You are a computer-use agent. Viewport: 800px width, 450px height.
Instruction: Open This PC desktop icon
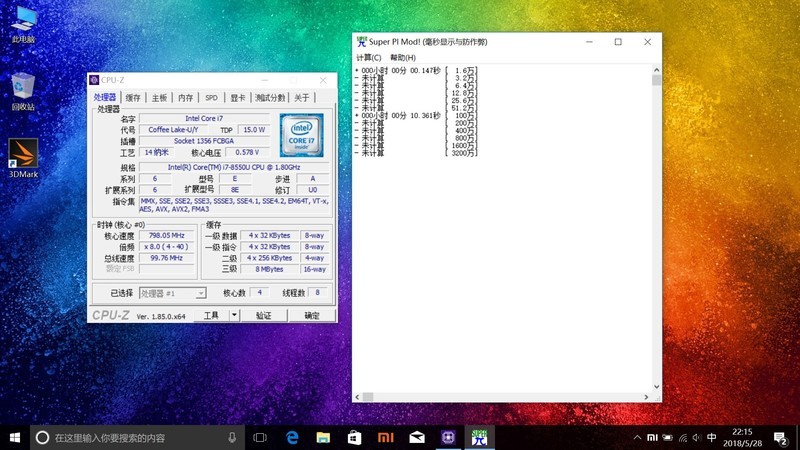(22, 20)
